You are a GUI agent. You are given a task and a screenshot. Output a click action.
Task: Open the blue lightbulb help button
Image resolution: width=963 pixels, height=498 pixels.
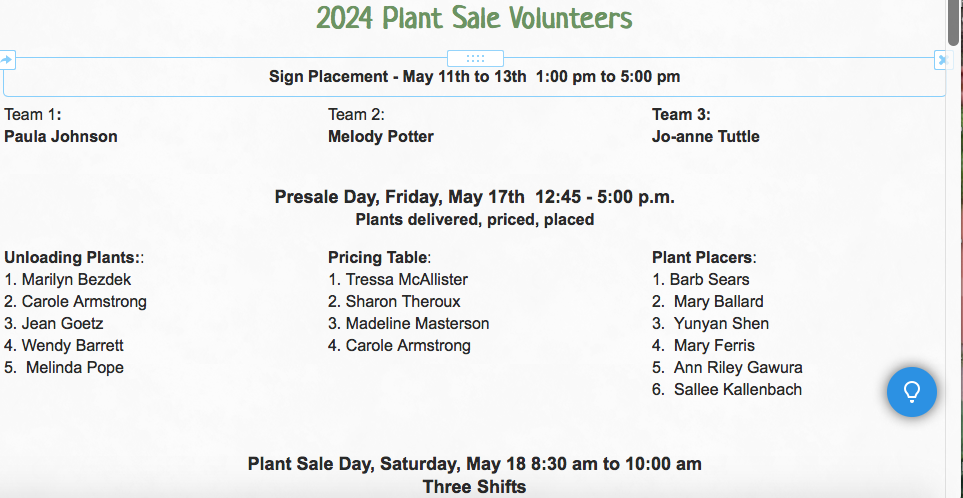(x=911, y=392)
